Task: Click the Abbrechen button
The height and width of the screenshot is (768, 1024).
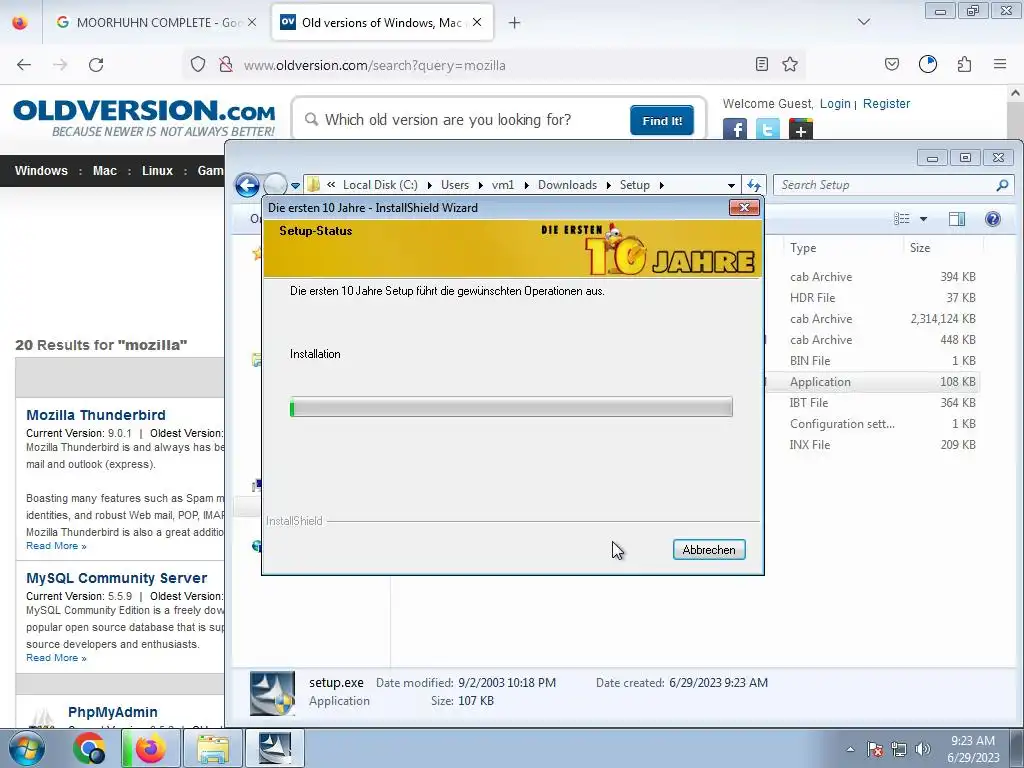Action: tap(709, 550)
